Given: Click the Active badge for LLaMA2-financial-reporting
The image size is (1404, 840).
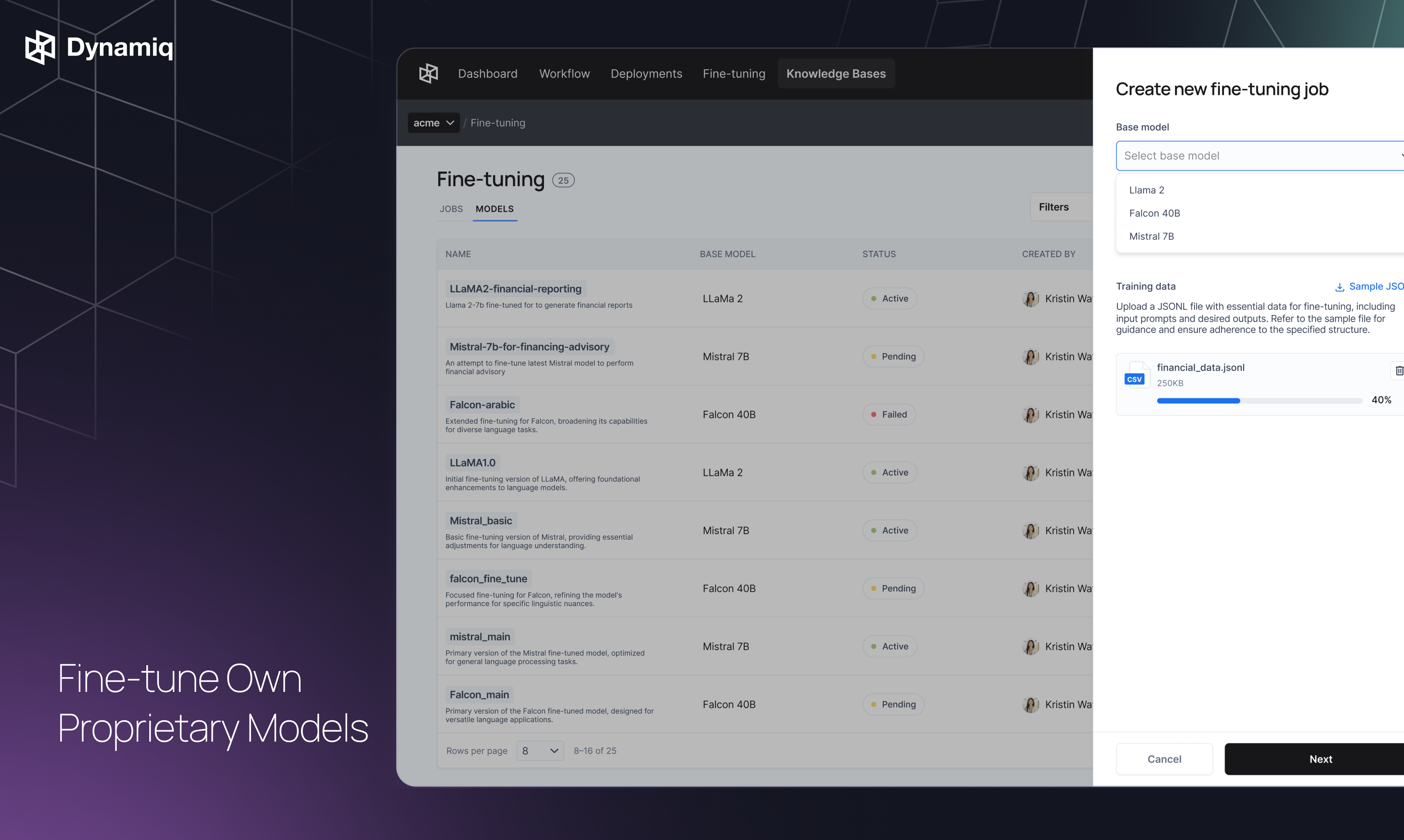Looking at the screenshot, I should pyautogui.click(x=890, y=299).
